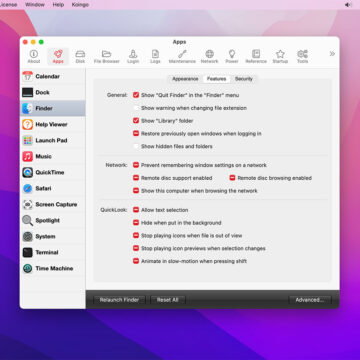Select the Apps toolbar icon
This screenshot has width=360, height=360.
pyautogui.click(x=58, y=57)
